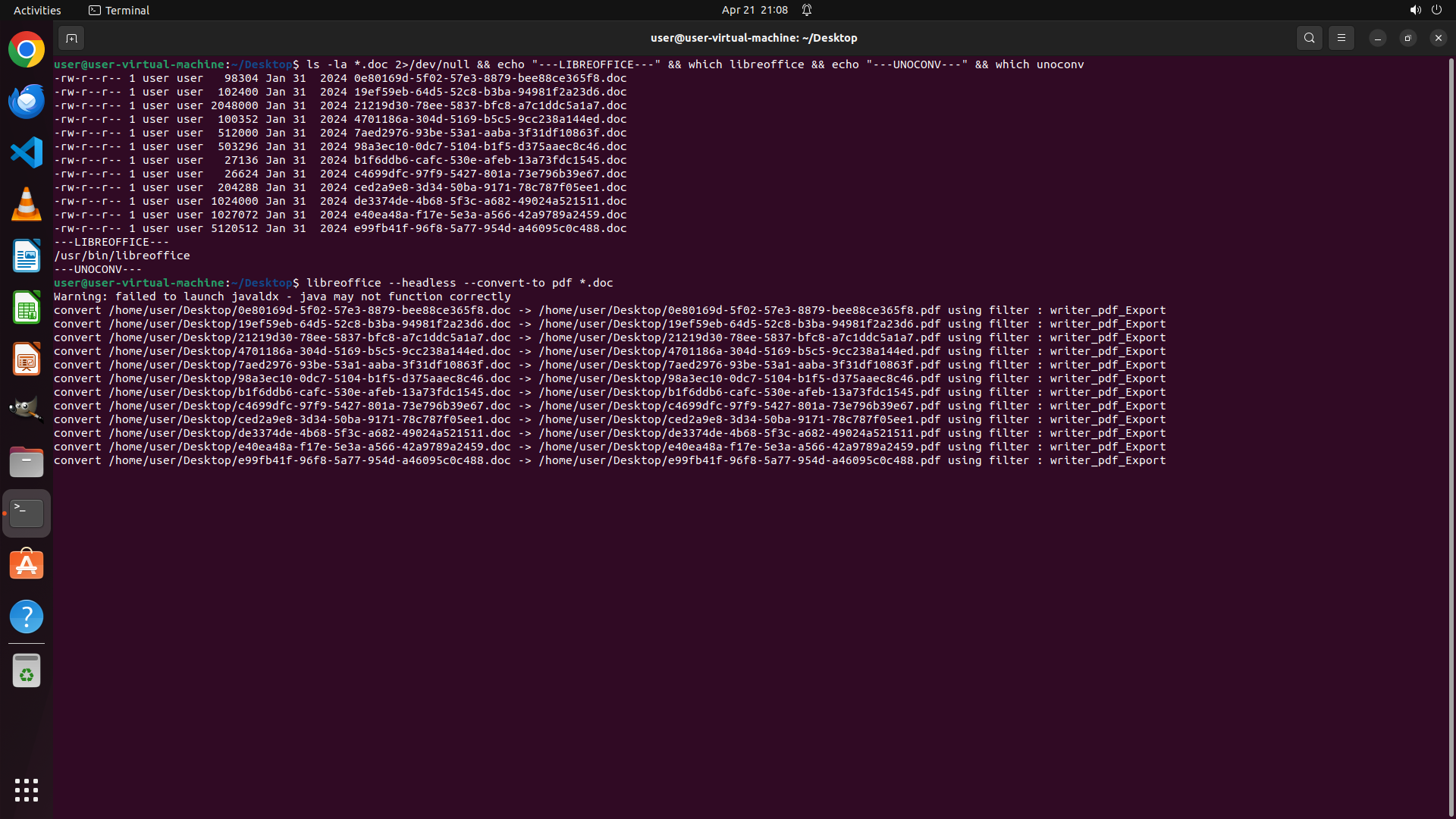Open the Trash from the dock
This screenshot has height=819, width=1456.
pyautogui.click(x=27, y=671)
